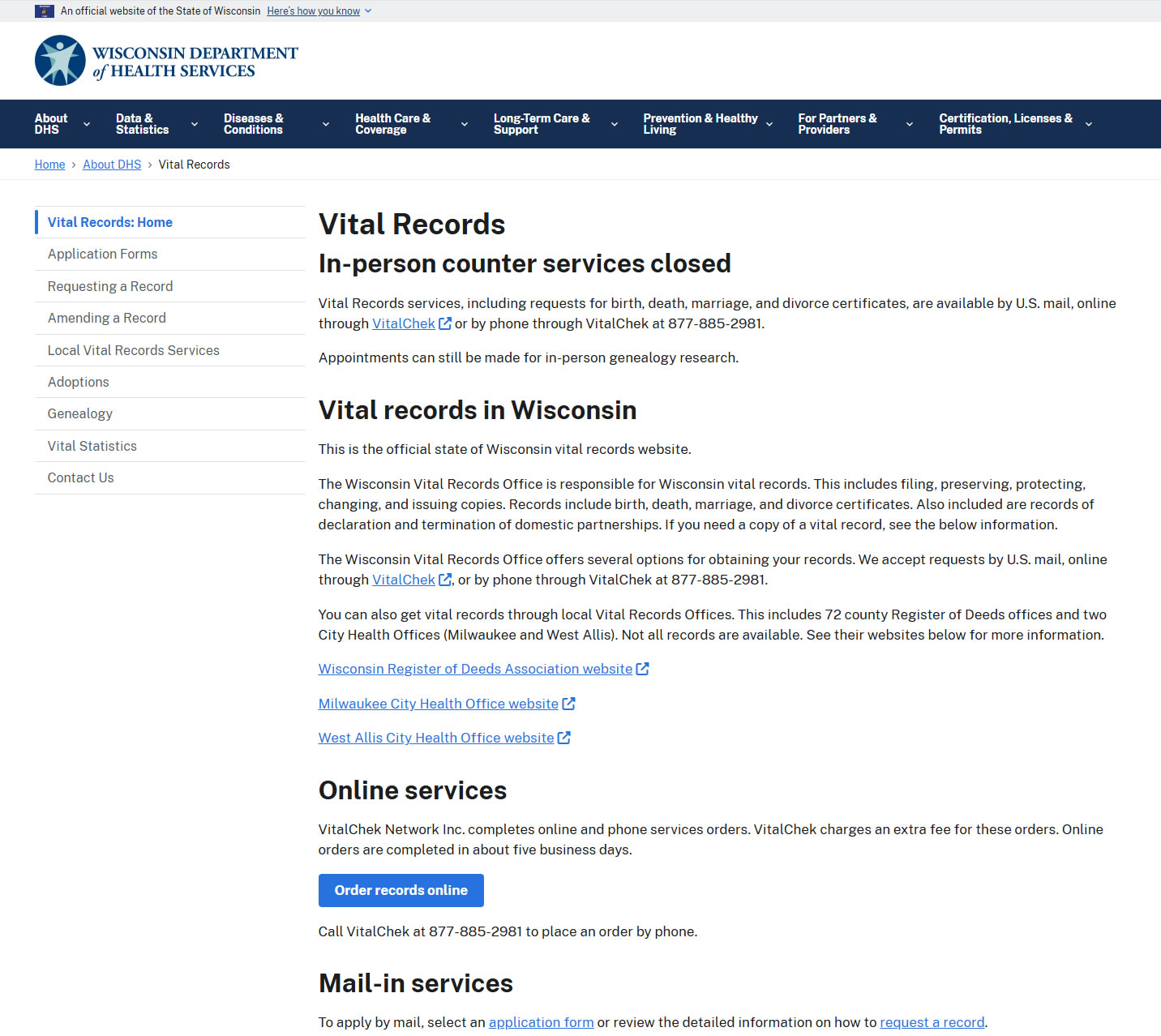Click external link icon beside West Allis City Health
Image resolution: width=1161 pixels, height=1036 pixels.
click(564, 738)
